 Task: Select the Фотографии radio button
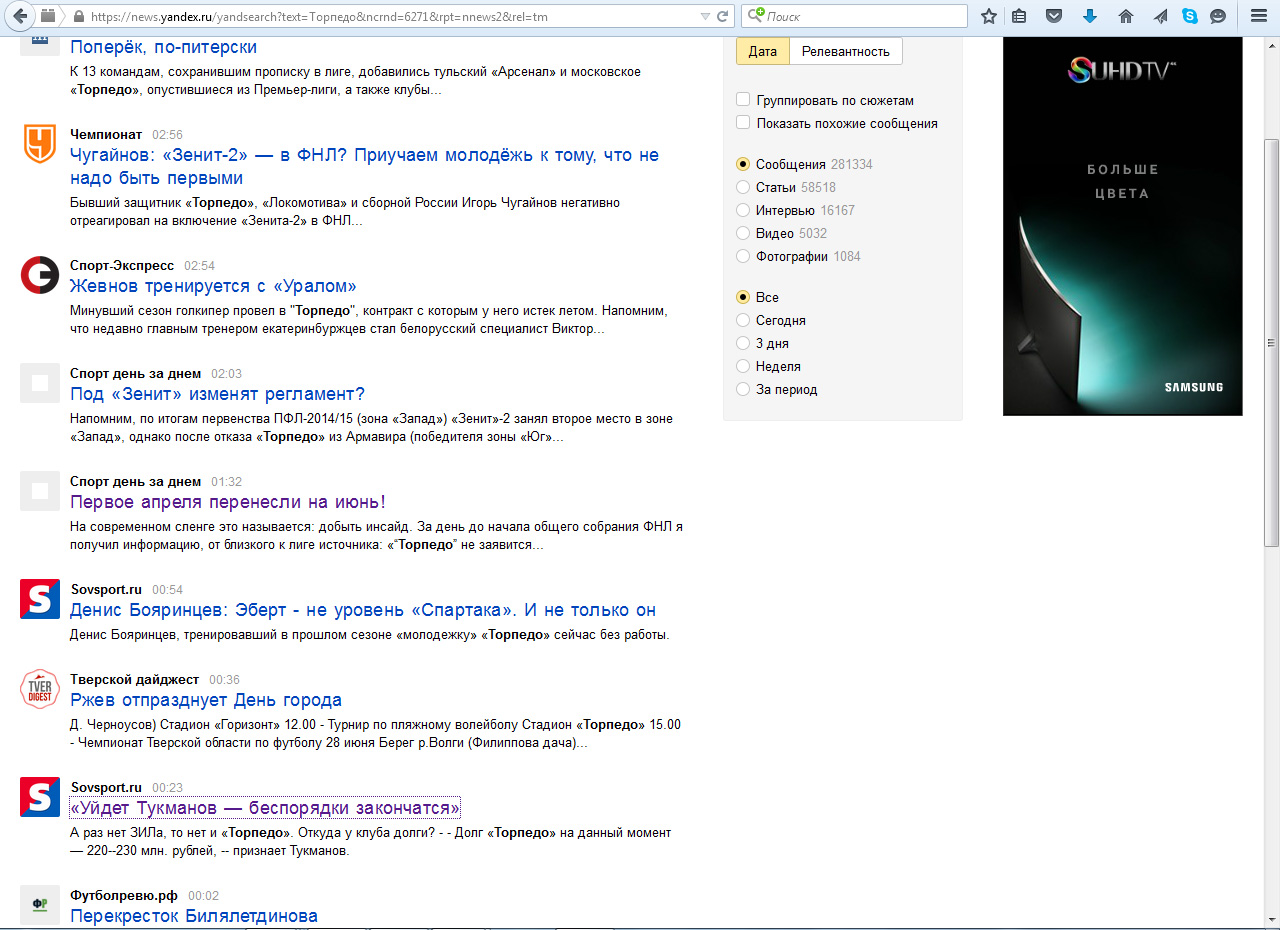pos(743,256)
